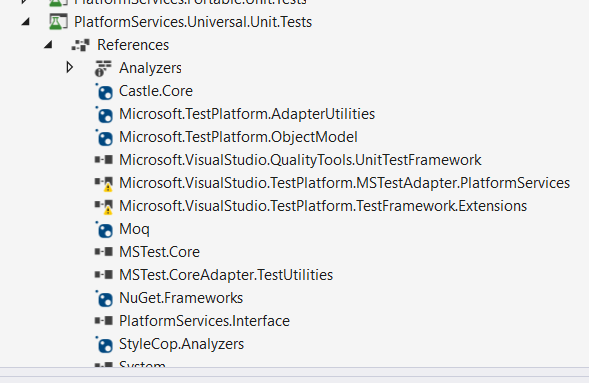Select Microsoft.TestPlatform.AdapterUtilities reference
Screen dimensions: 589x383
click(247, 114)
